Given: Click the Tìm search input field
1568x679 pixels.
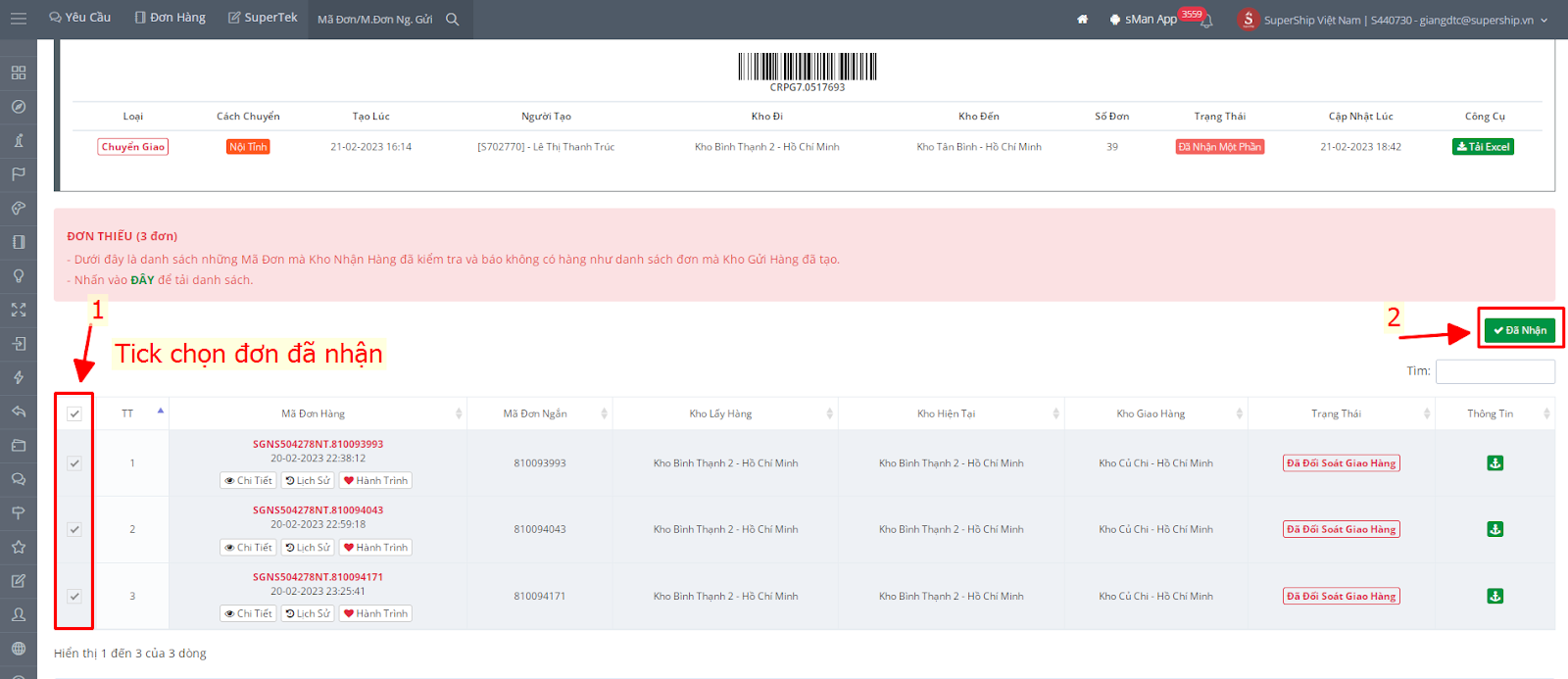Looking at the screenshot, I should point(1494,371).
